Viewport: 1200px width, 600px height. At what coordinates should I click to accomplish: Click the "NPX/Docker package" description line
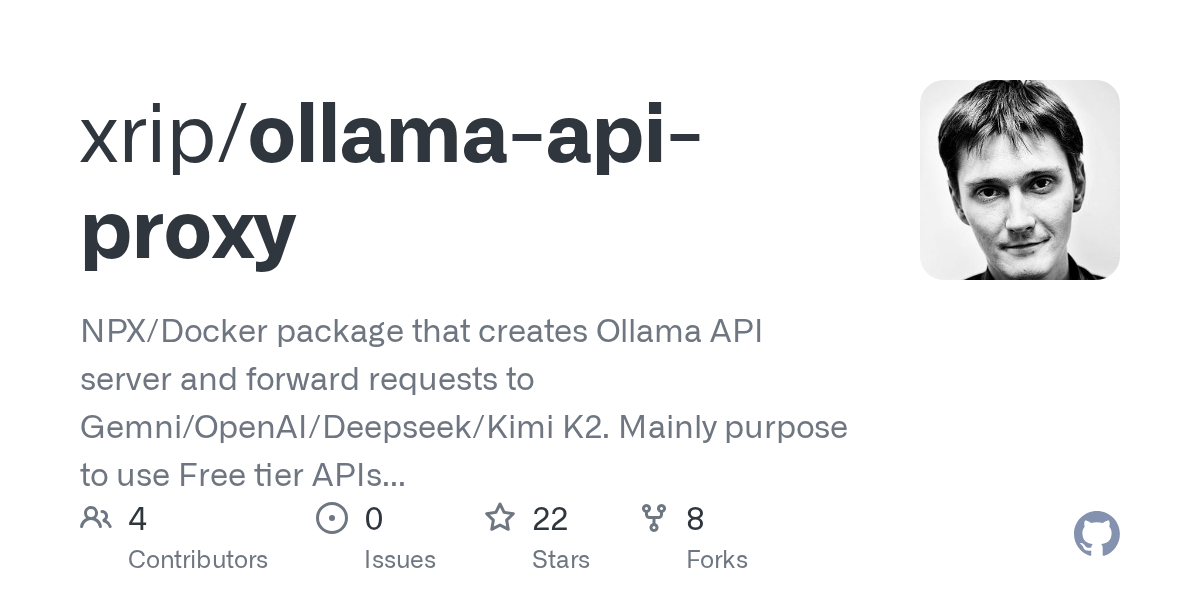tap(421, 332)
